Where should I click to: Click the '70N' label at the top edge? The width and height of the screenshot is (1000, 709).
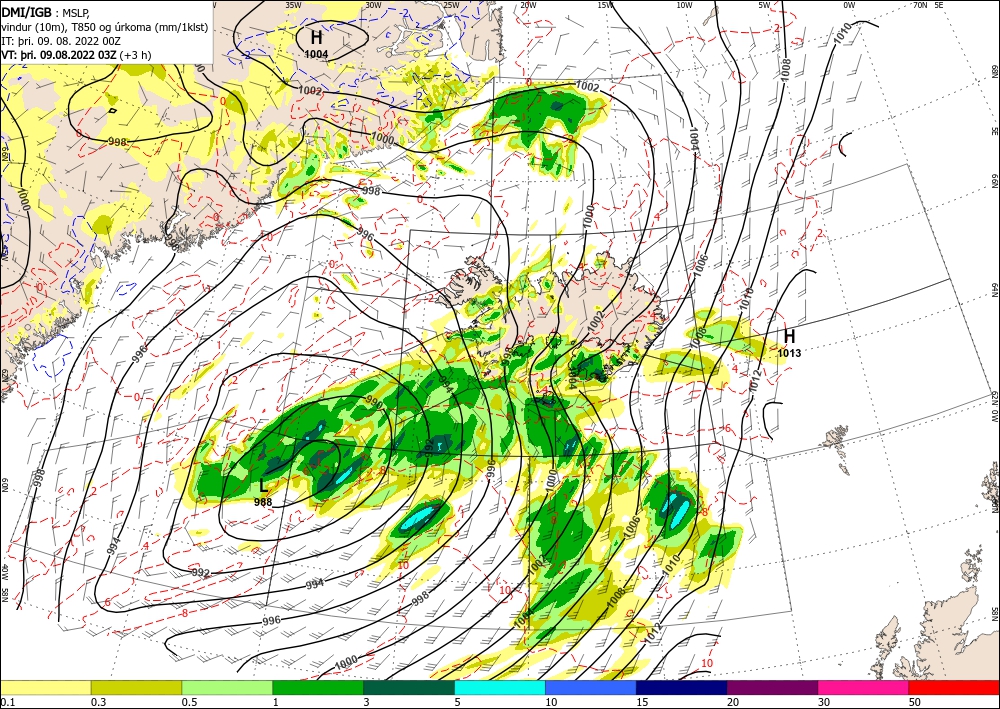pyautogui.click(x=920, y=4)
